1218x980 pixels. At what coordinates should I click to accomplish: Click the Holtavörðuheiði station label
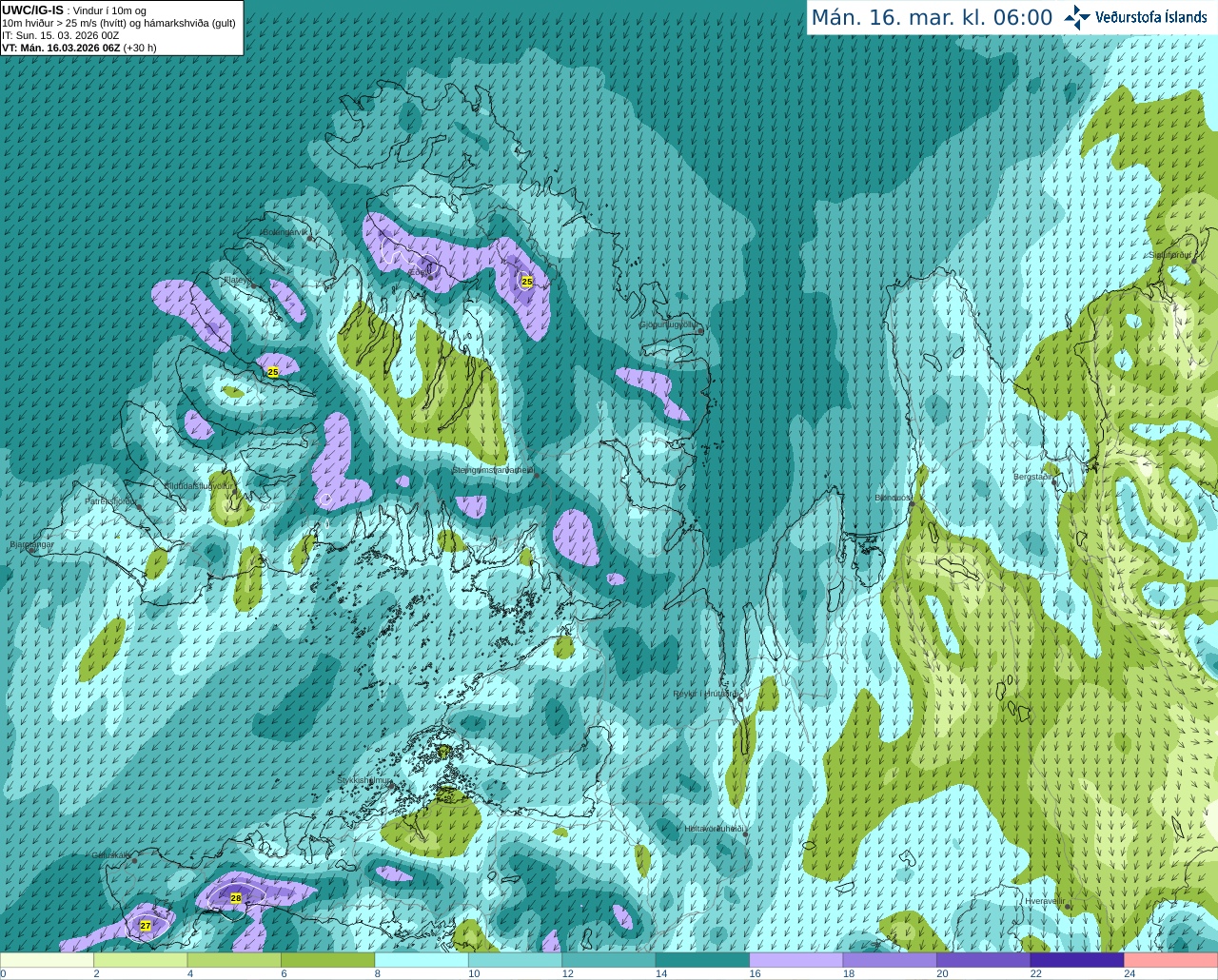point(715,829)
